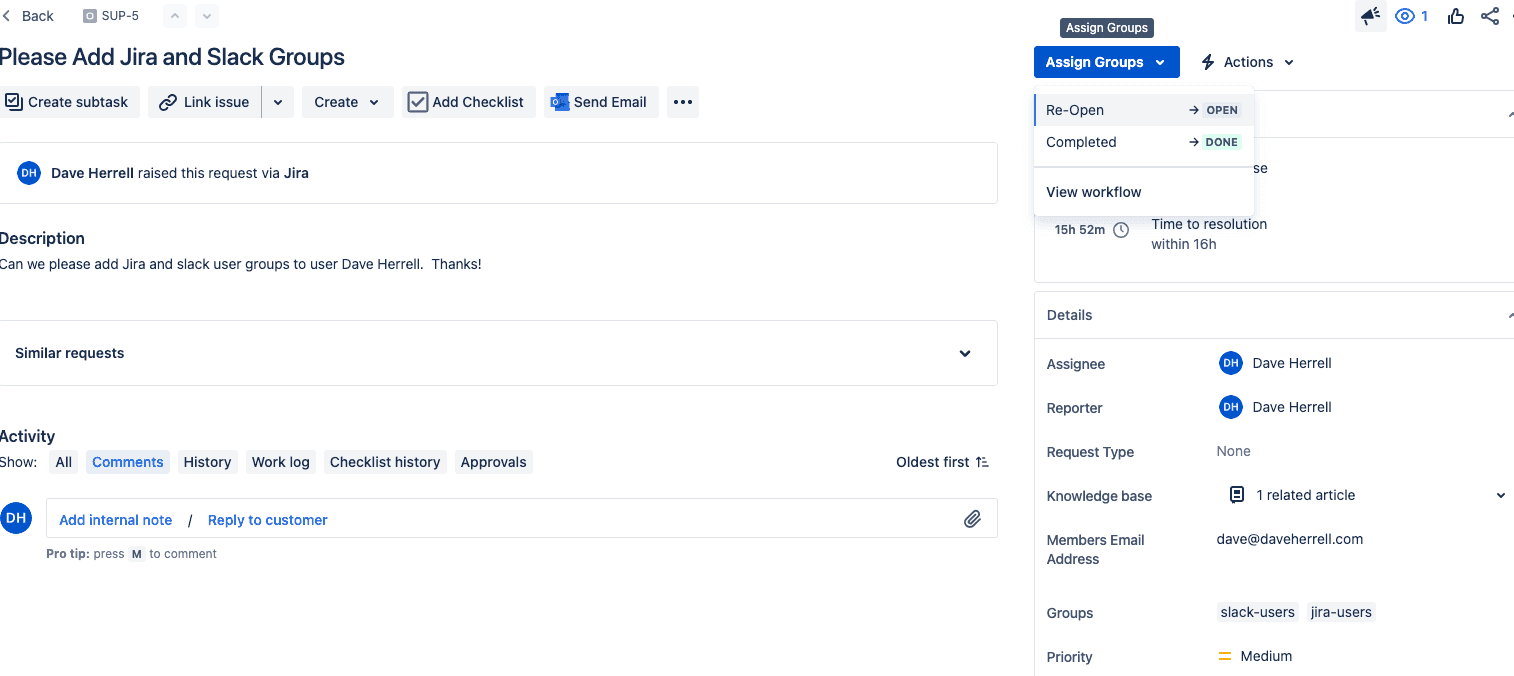Click Reply to customer
1514x676 pixels.
[268, 520]
